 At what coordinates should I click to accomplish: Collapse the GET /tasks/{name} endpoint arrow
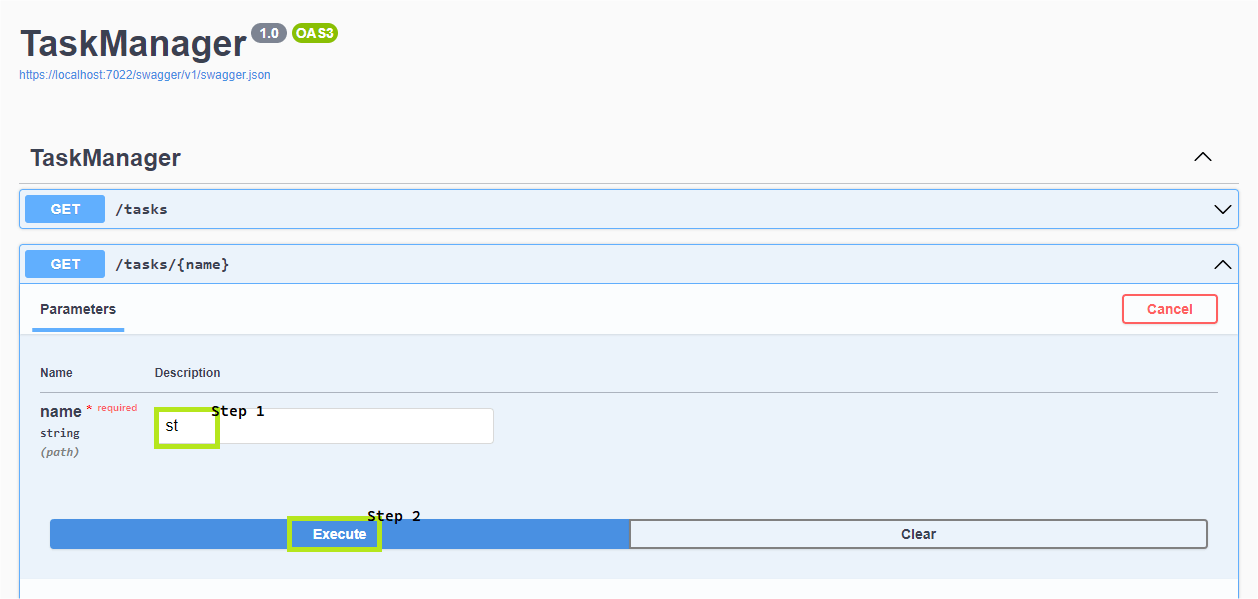pos(1222,265)
